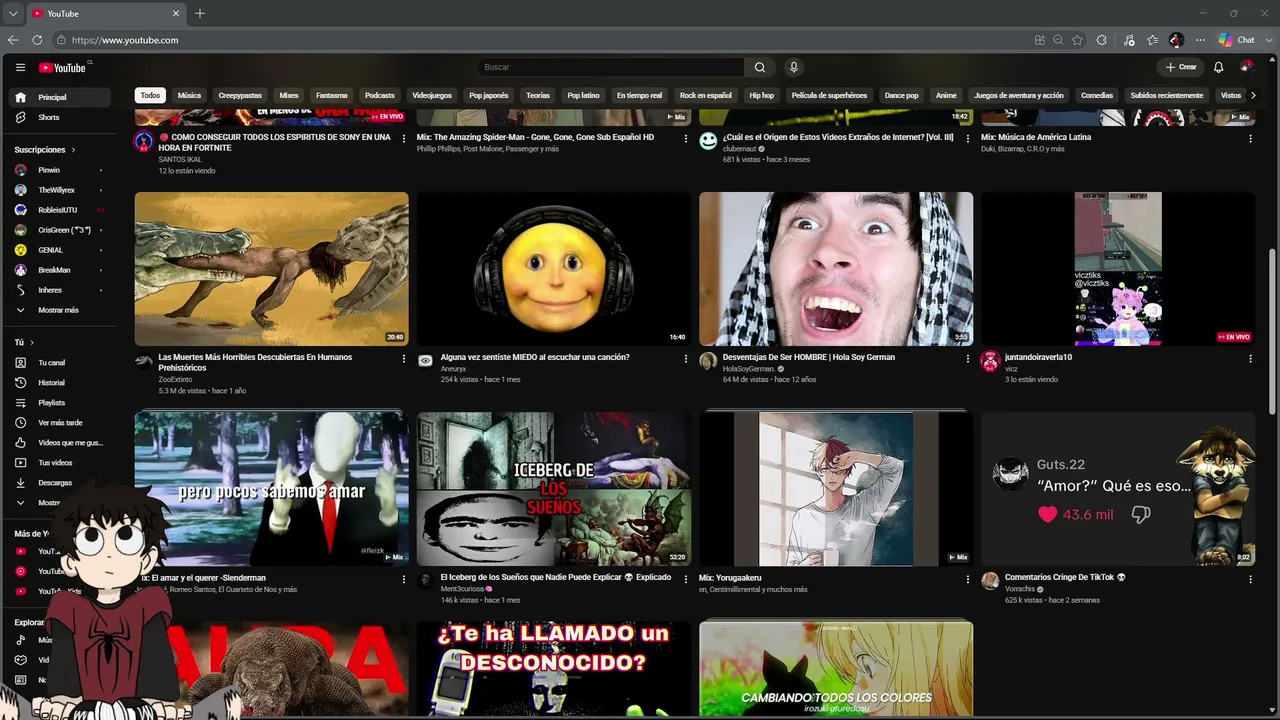Image resolution: width=1280 pixels, height=720 pixels.
Task: Open a new browser tab
Action: pyautogui.click(x=200, y=13)
